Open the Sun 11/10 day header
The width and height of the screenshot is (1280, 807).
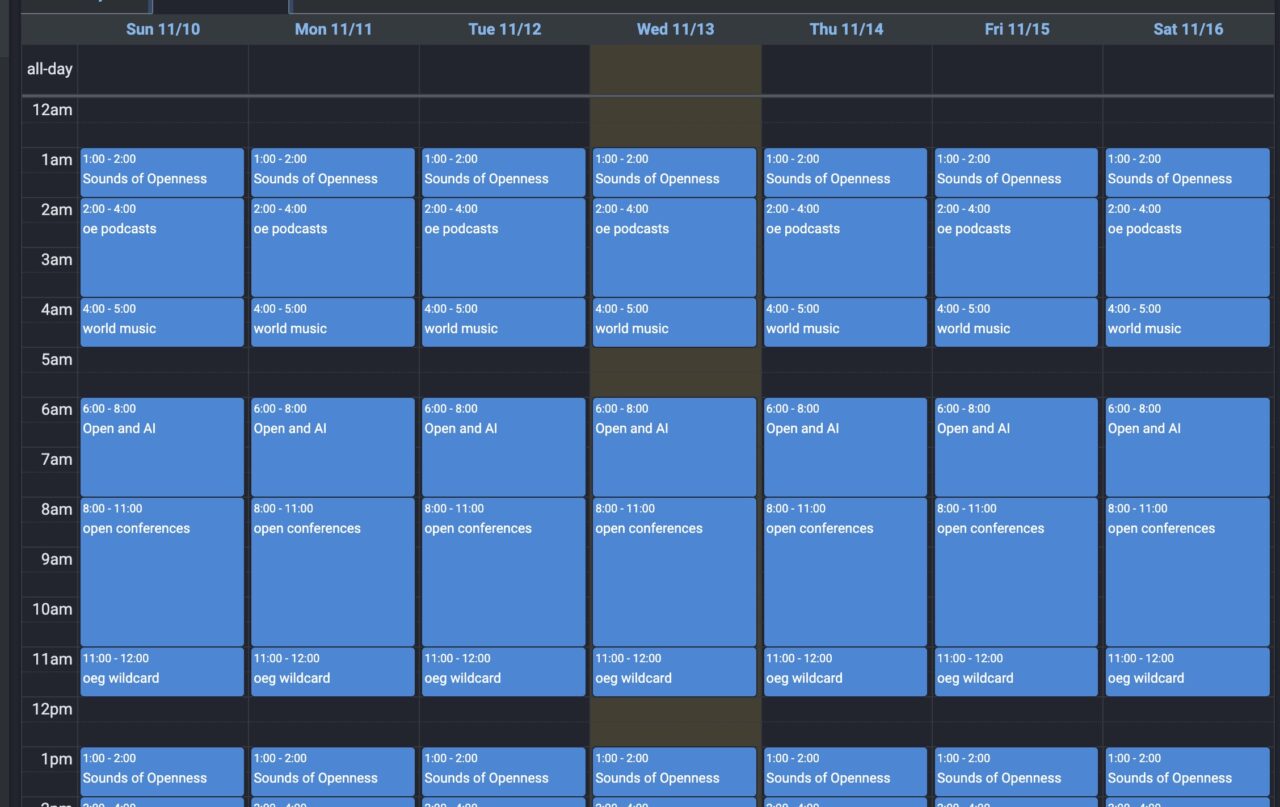(x=163, y=29)
